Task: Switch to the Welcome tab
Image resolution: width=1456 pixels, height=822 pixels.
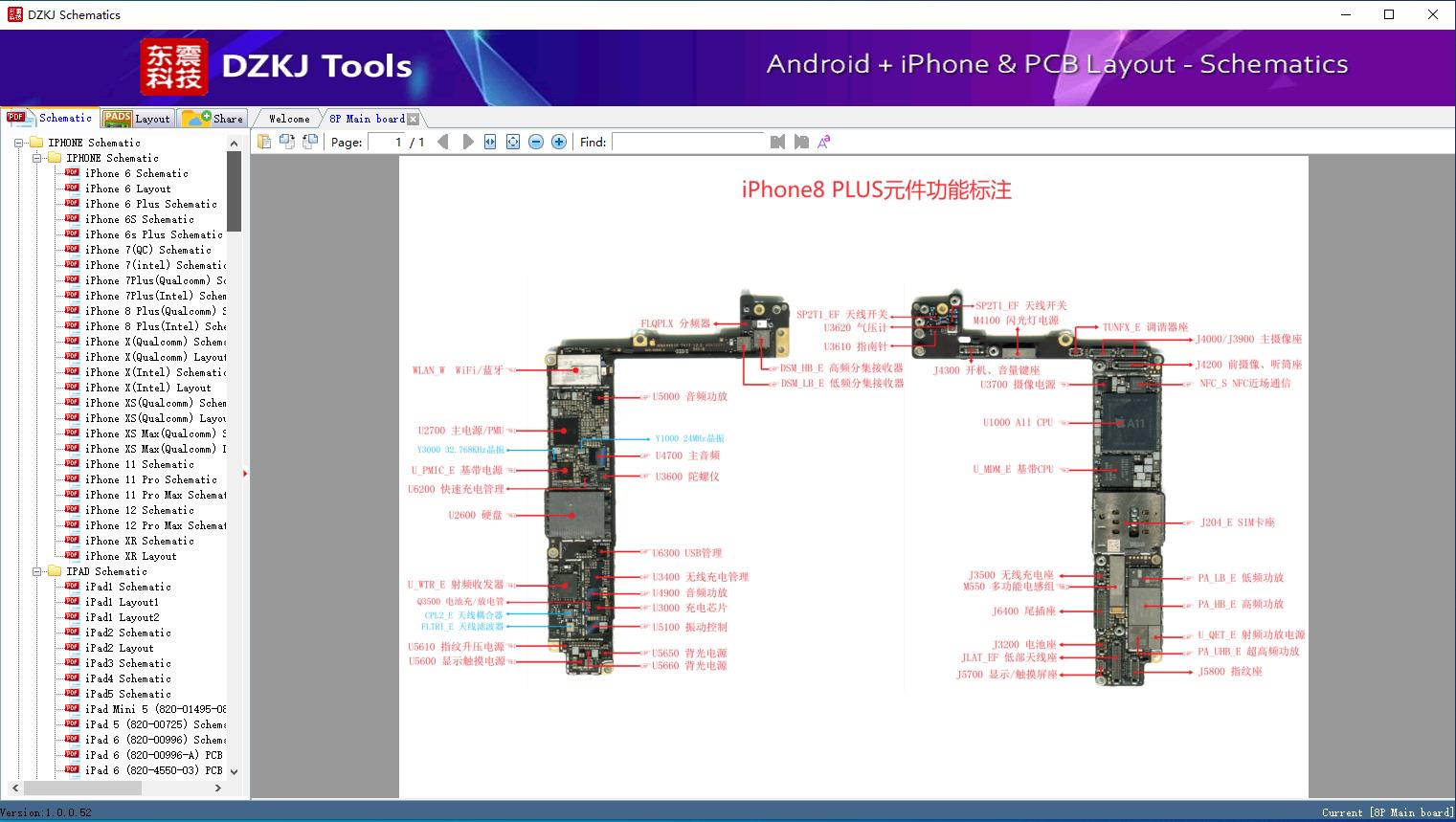Action: (x=289, y=119)
